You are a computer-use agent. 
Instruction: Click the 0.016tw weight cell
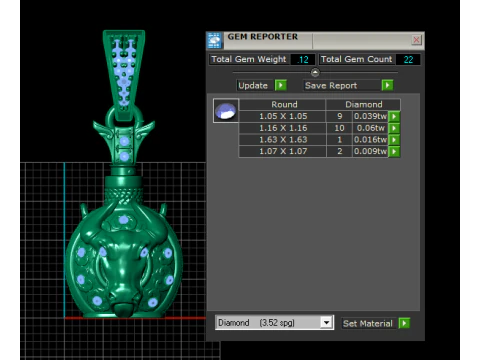(370, 140)
